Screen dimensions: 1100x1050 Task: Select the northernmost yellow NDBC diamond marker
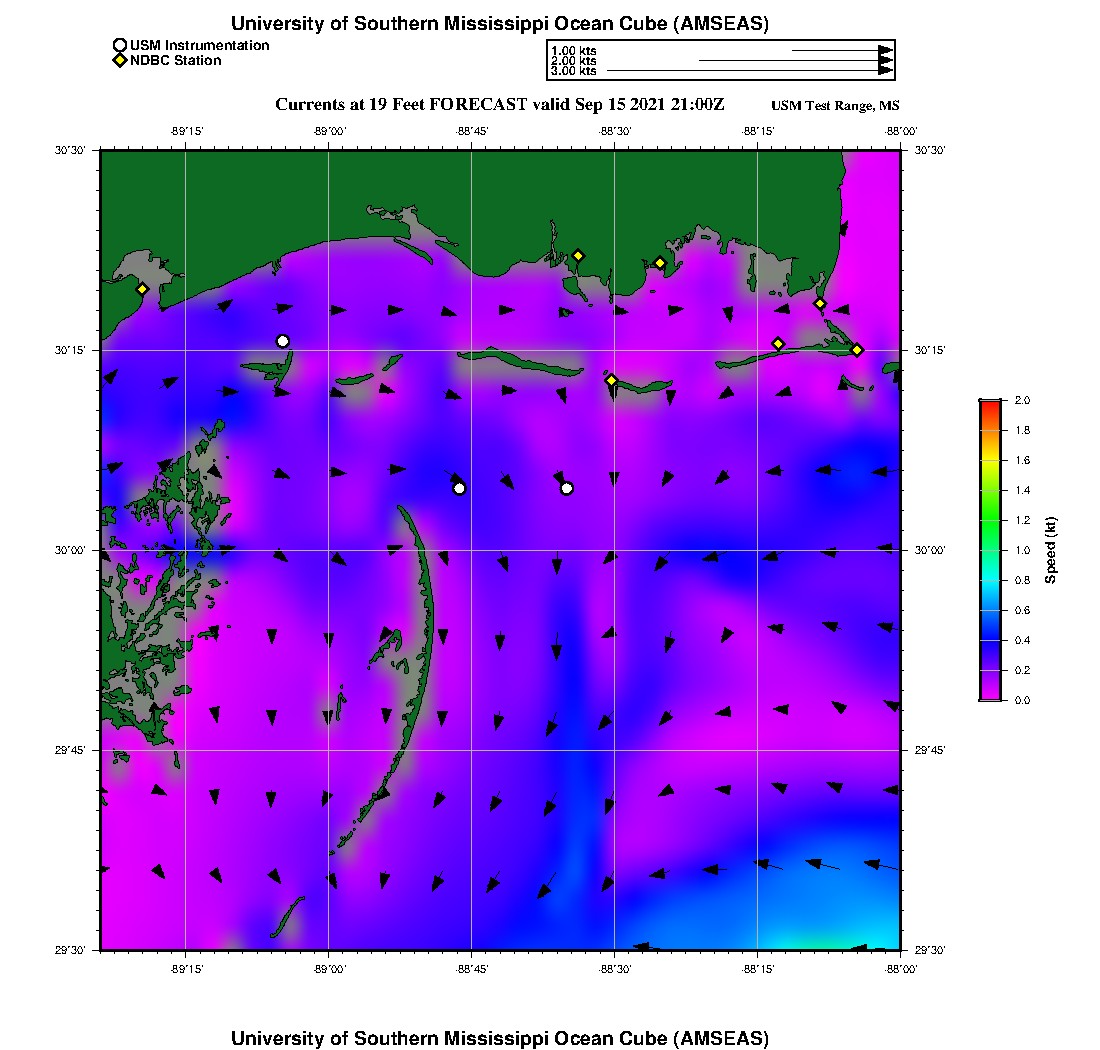point(578,255)
